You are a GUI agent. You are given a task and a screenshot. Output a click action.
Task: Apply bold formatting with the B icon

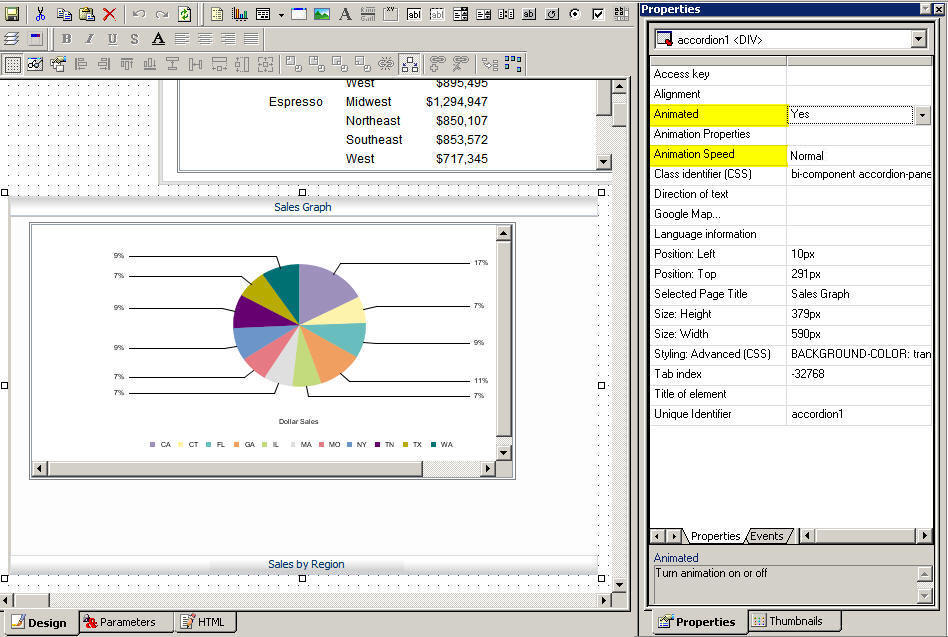tap(66, 39)
